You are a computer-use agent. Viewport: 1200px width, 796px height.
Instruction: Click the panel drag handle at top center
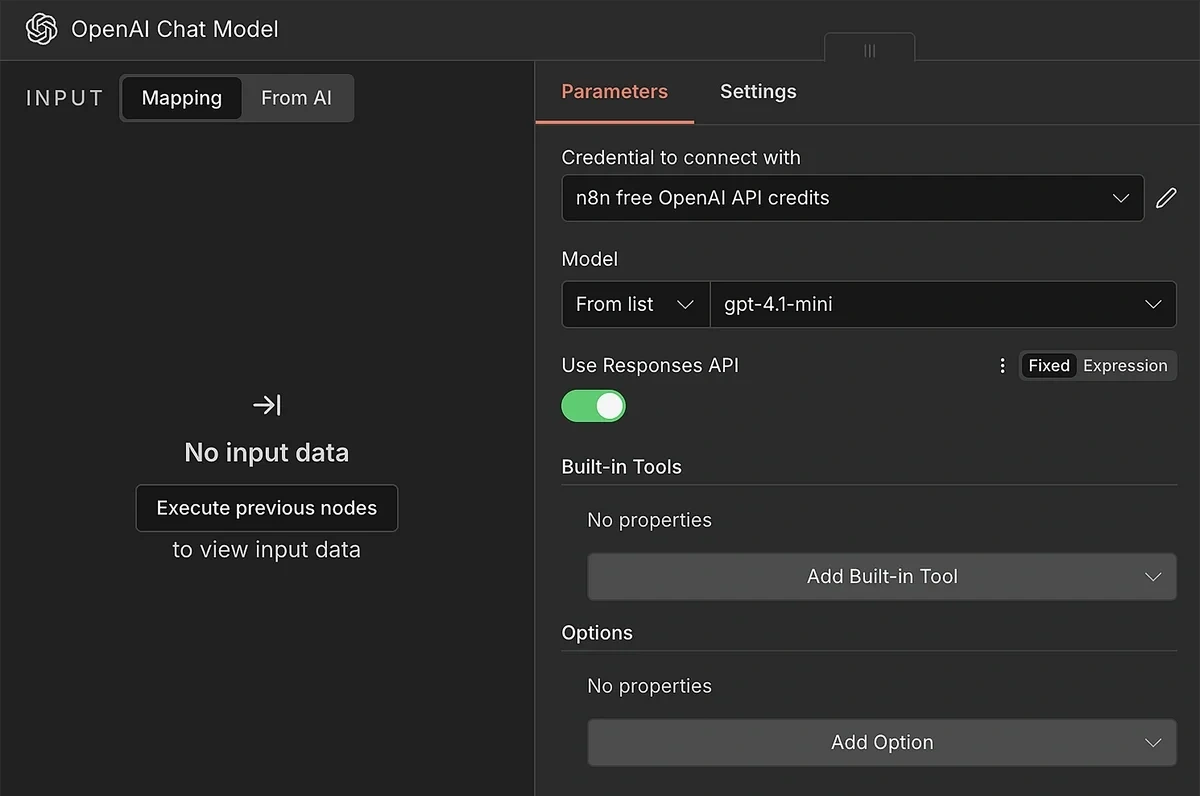(x=869, y=49)
